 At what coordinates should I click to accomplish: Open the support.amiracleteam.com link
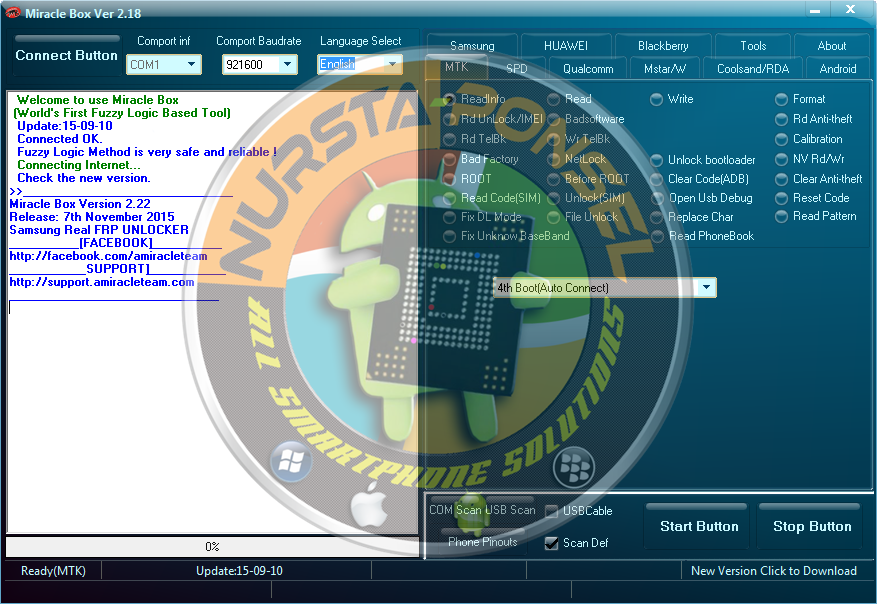(x=102, y=282)
